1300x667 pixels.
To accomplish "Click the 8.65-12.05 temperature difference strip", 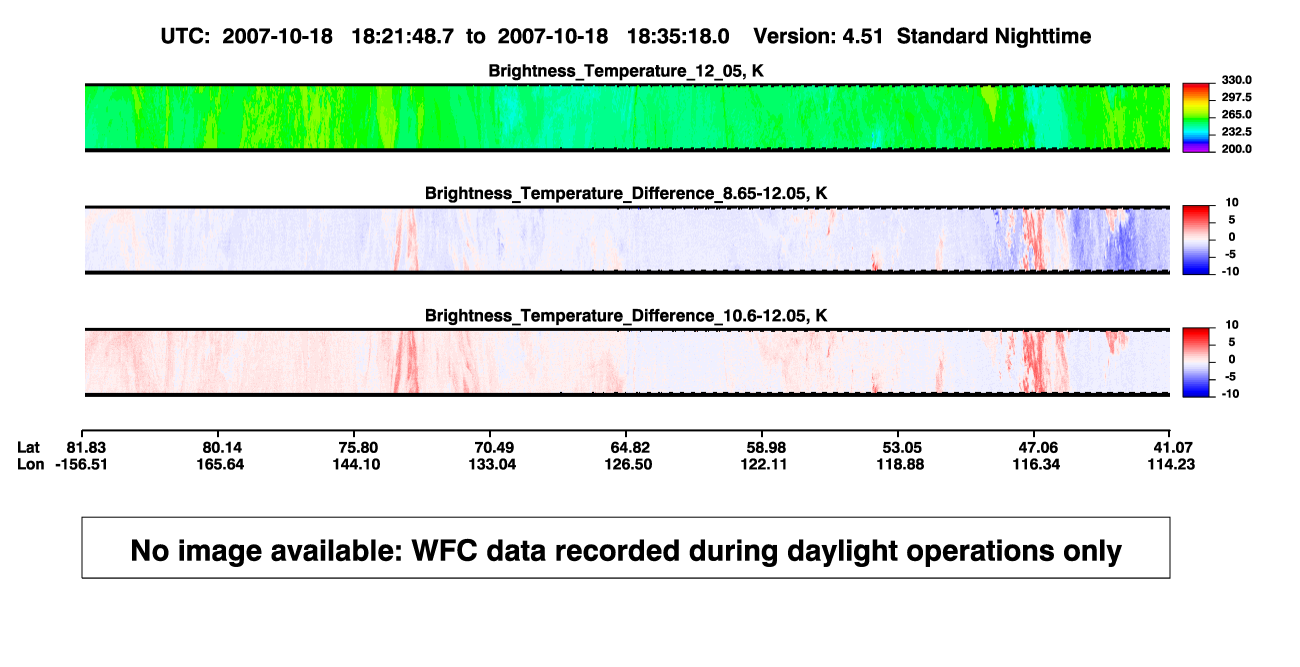I will (x=627, y=239).
